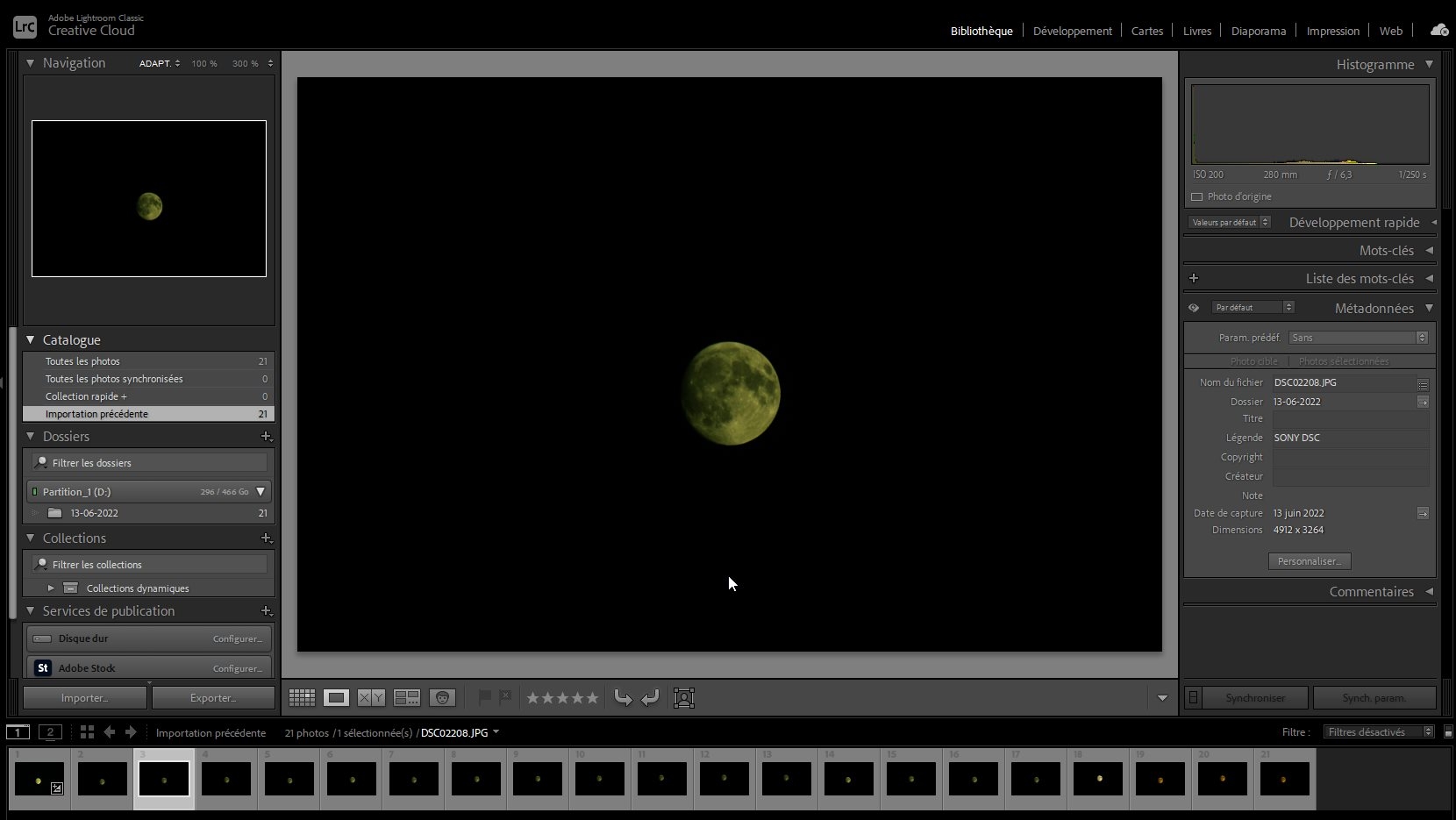Rotate photo counterclockwise with toolbar arrow
This screenshot has width=1456, height=820.
click(623, 698)
